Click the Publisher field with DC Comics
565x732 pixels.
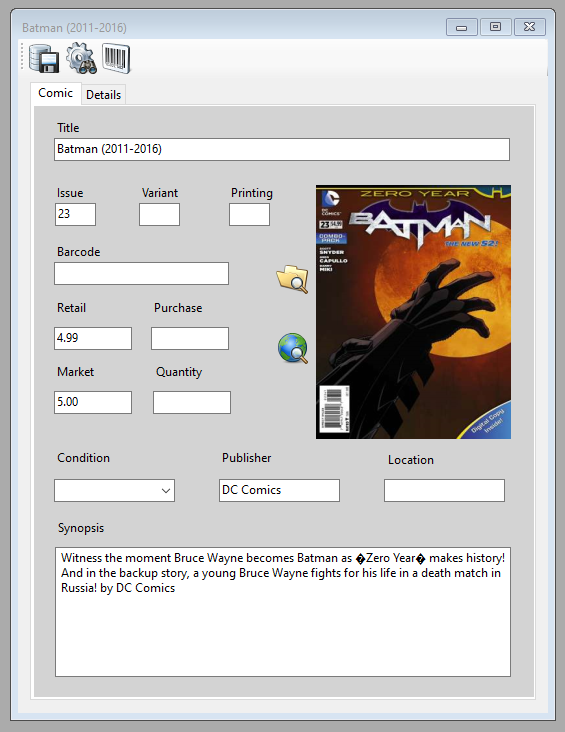click(279, 490)
